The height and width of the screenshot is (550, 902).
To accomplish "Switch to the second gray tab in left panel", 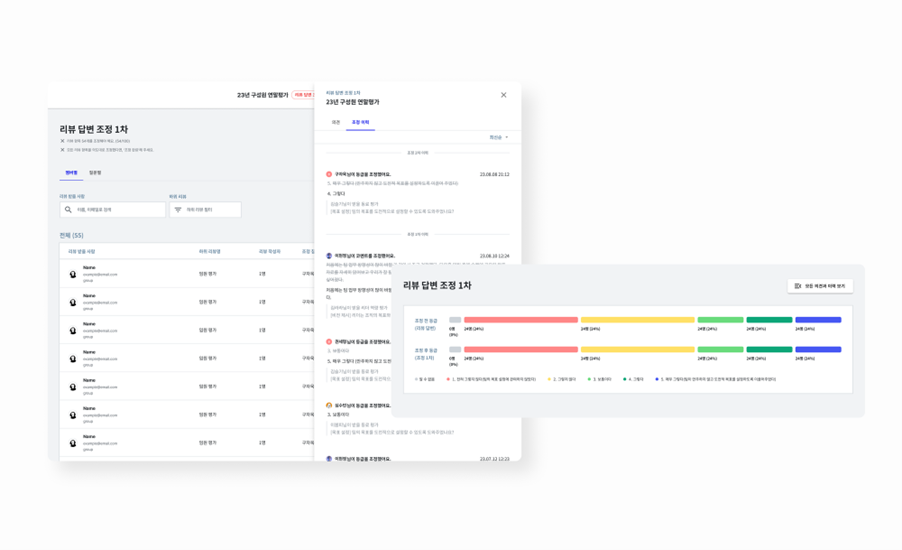I will click(95, 173).
